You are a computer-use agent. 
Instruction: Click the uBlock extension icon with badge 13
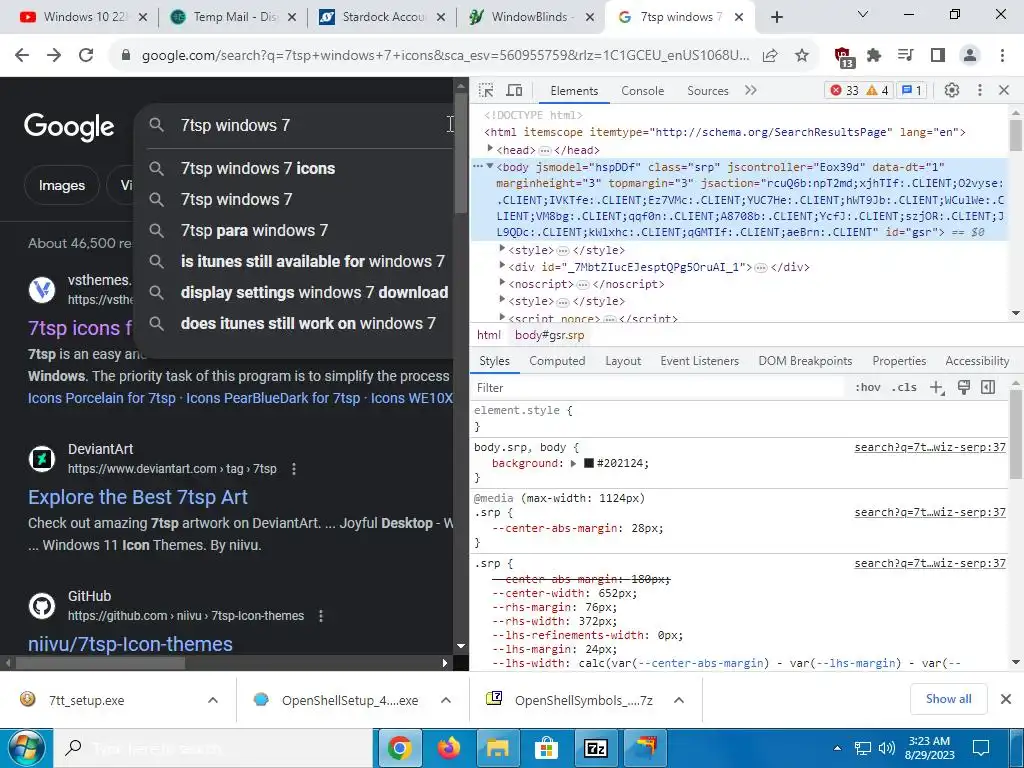(x=844, y=57)
